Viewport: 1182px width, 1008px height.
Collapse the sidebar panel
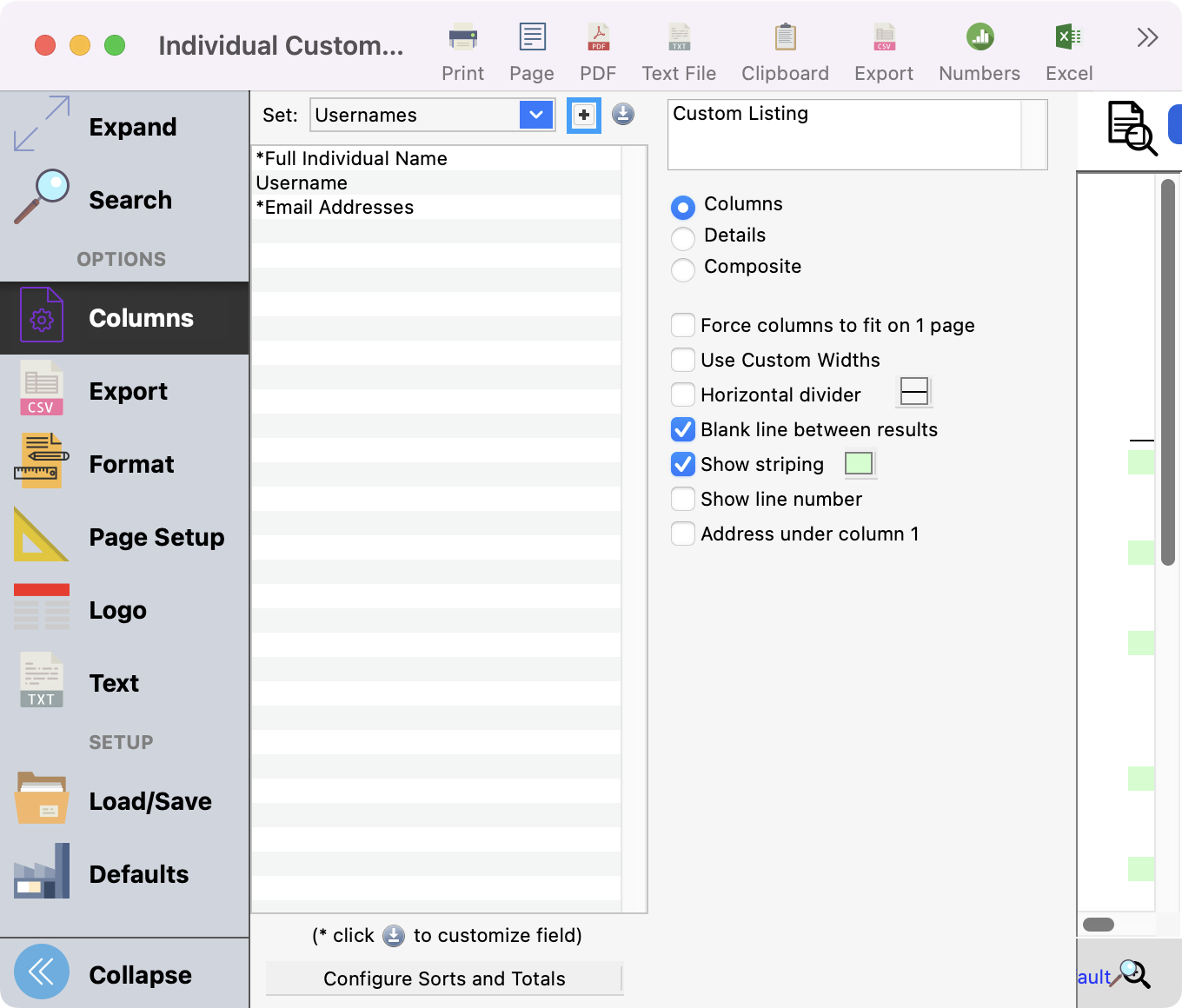coord(42,972)
